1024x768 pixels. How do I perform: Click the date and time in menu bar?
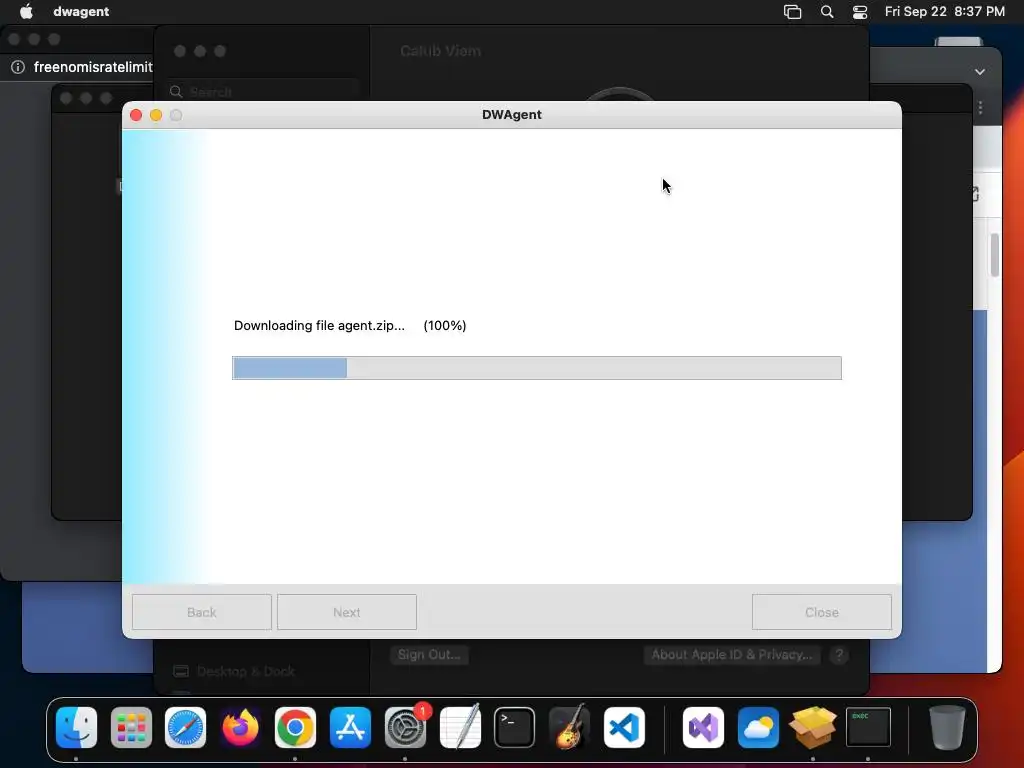coord(944,11)
